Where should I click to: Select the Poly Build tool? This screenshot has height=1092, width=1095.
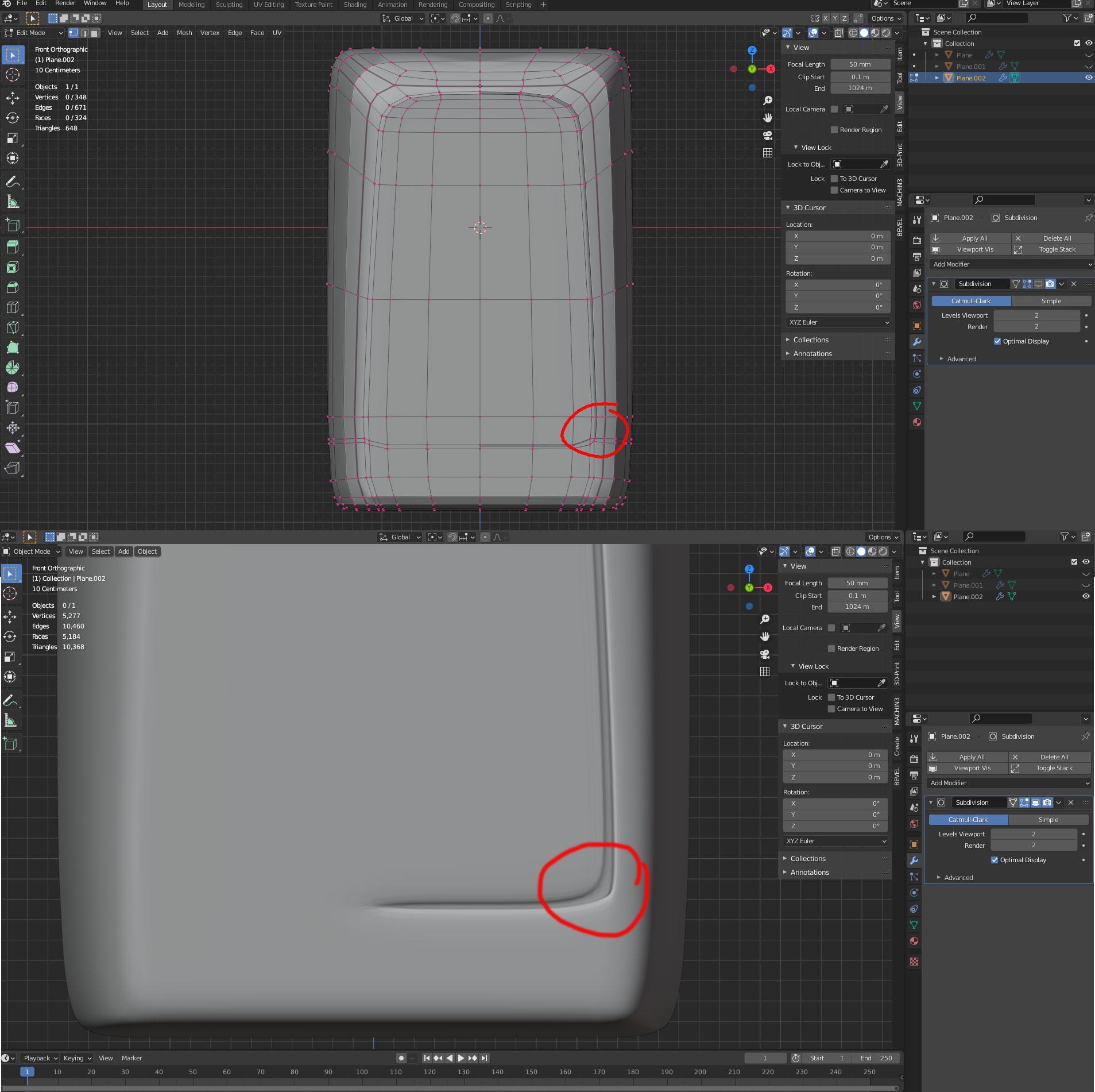coord(12,348)
